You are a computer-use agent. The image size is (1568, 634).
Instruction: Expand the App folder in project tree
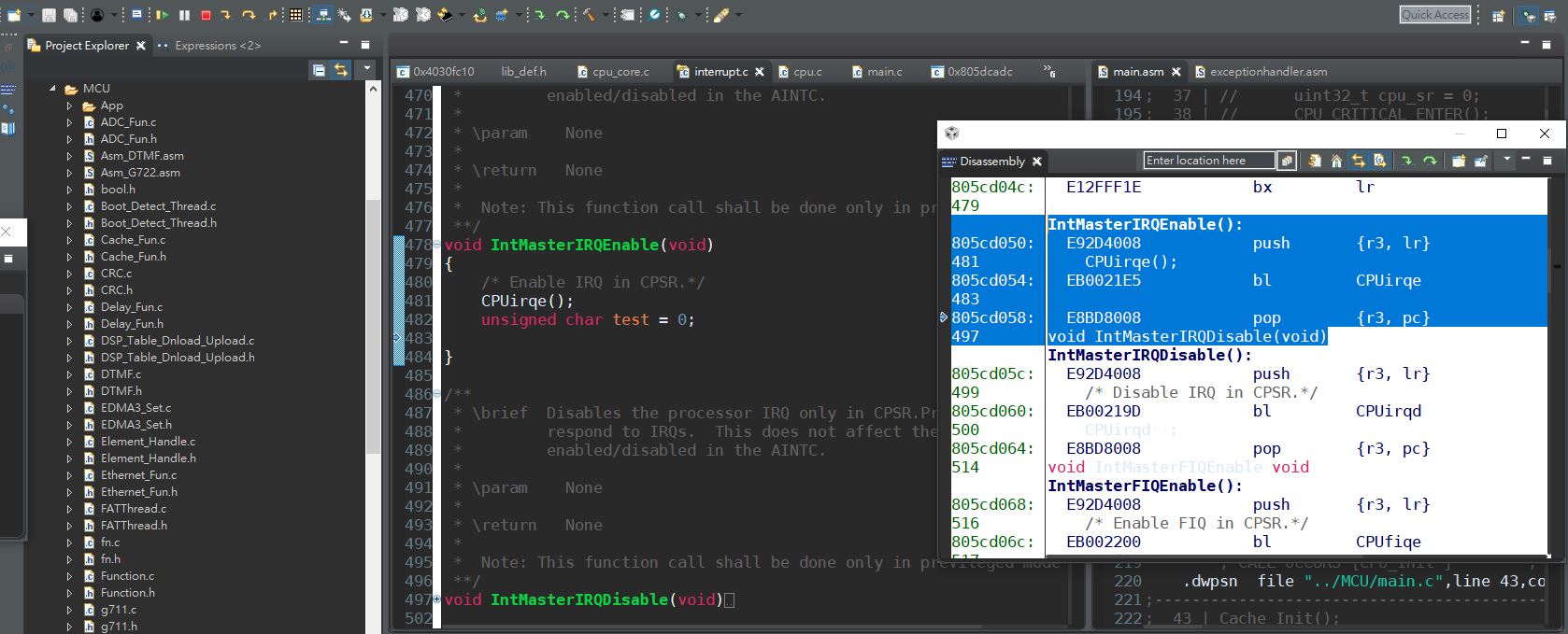[69, 106]
